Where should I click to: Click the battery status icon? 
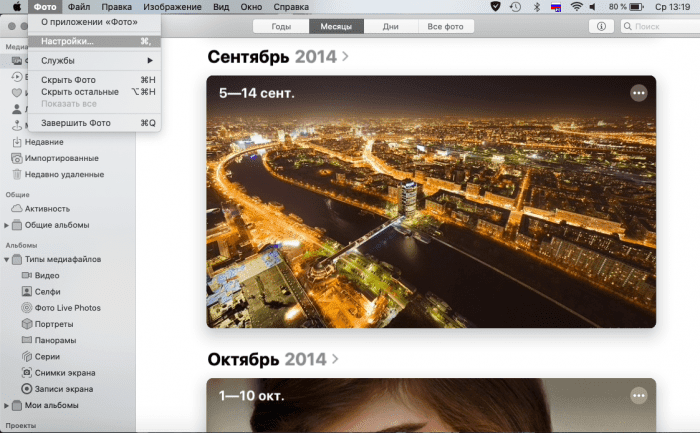click(636, 7)
